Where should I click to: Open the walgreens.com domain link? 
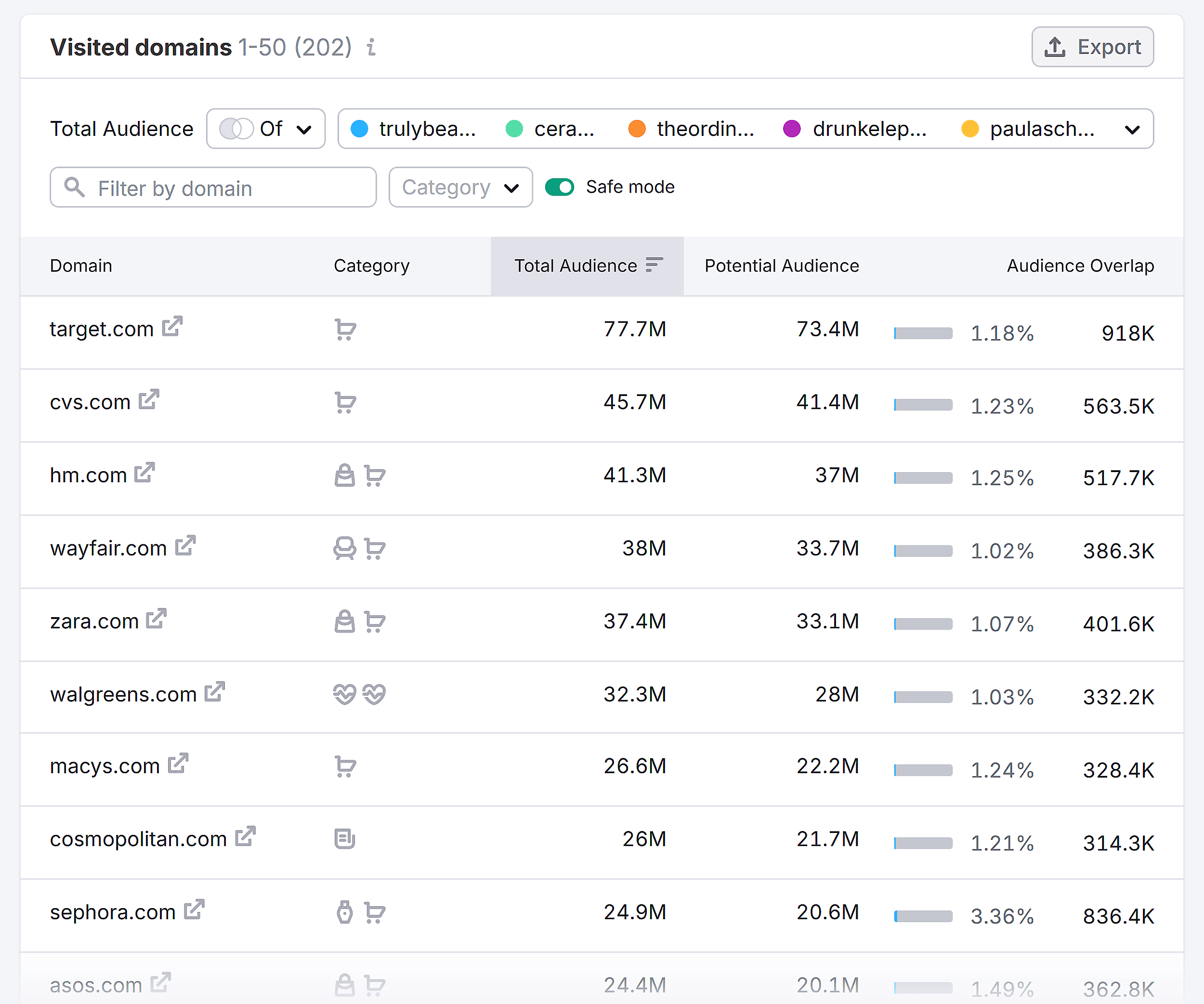pos(123,694)
